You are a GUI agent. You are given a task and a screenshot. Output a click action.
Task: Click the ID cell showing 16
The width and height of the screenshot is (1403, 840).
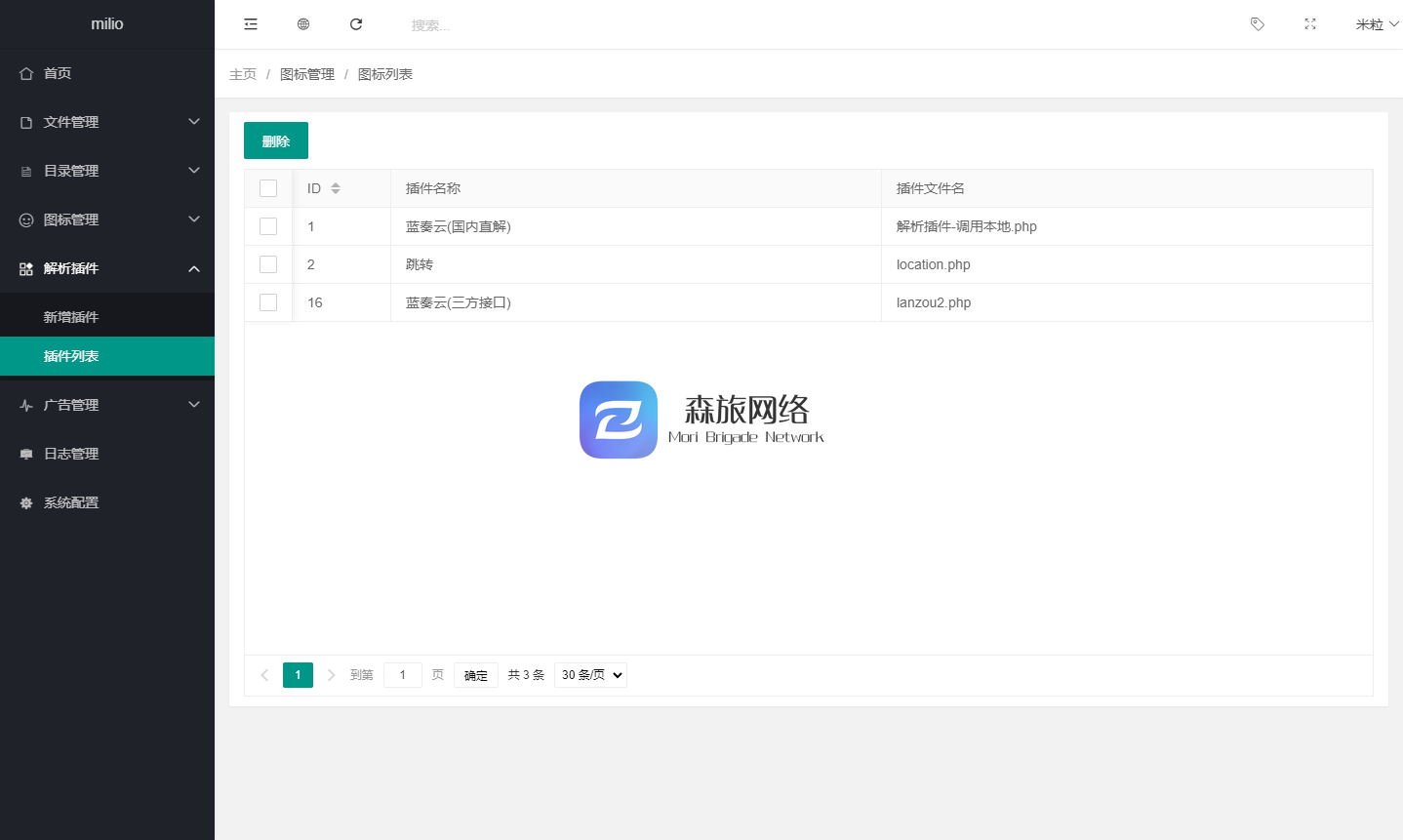point(341,302)
